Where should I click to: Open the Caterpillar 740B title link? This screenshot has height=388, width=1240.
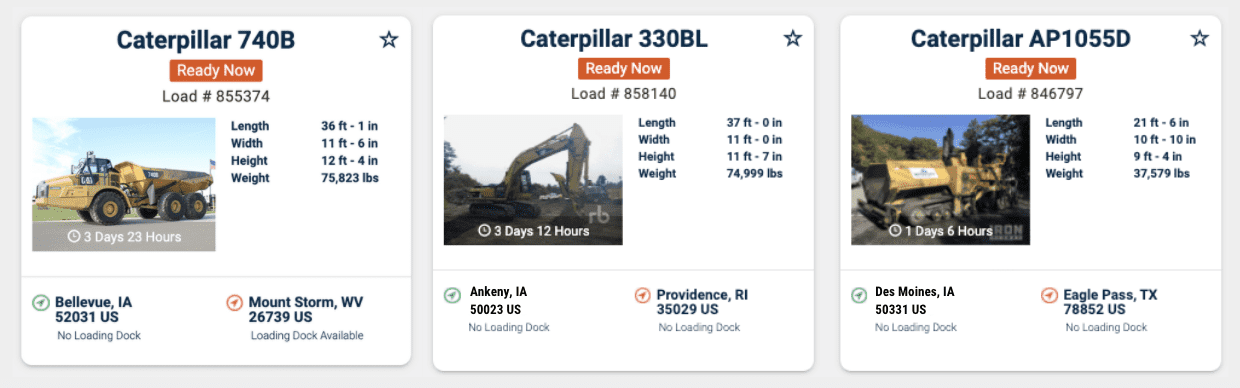(x=206, y=40)
